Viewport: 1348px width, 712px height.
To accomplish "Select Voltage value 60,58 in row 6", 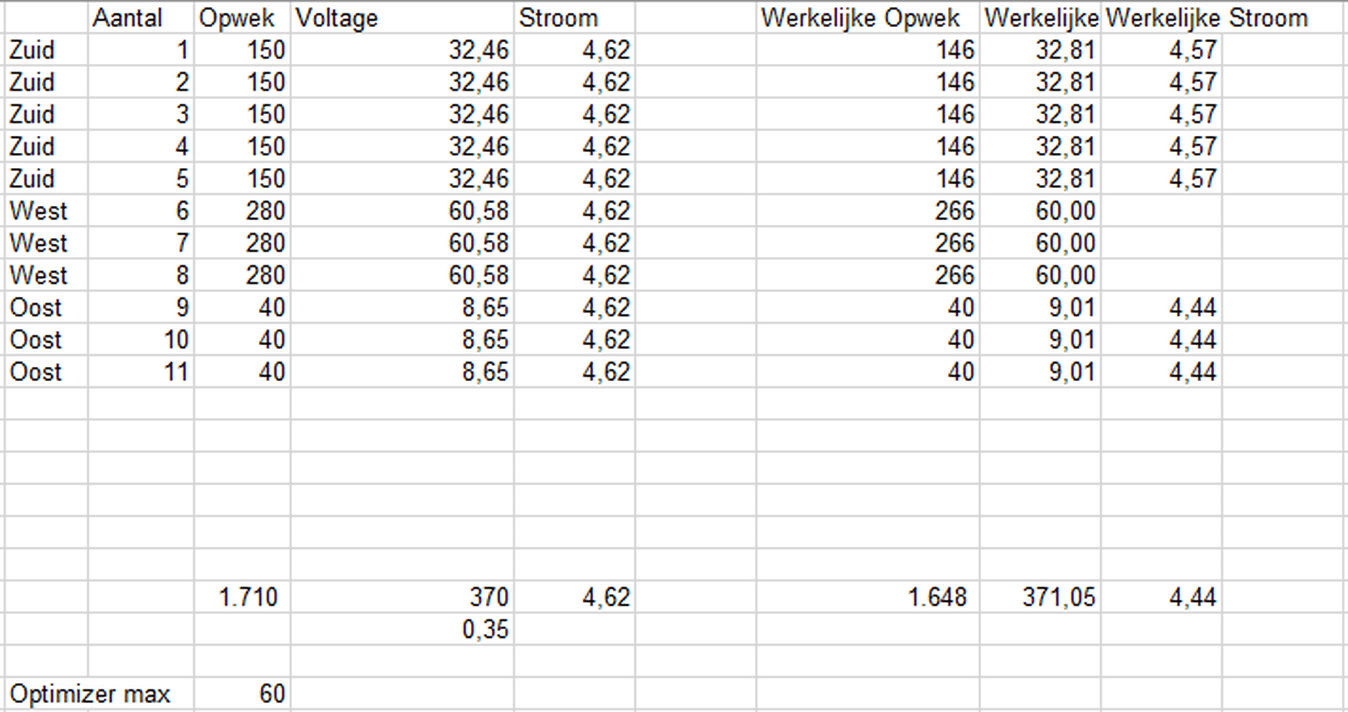I will click(x=402, y=211).
